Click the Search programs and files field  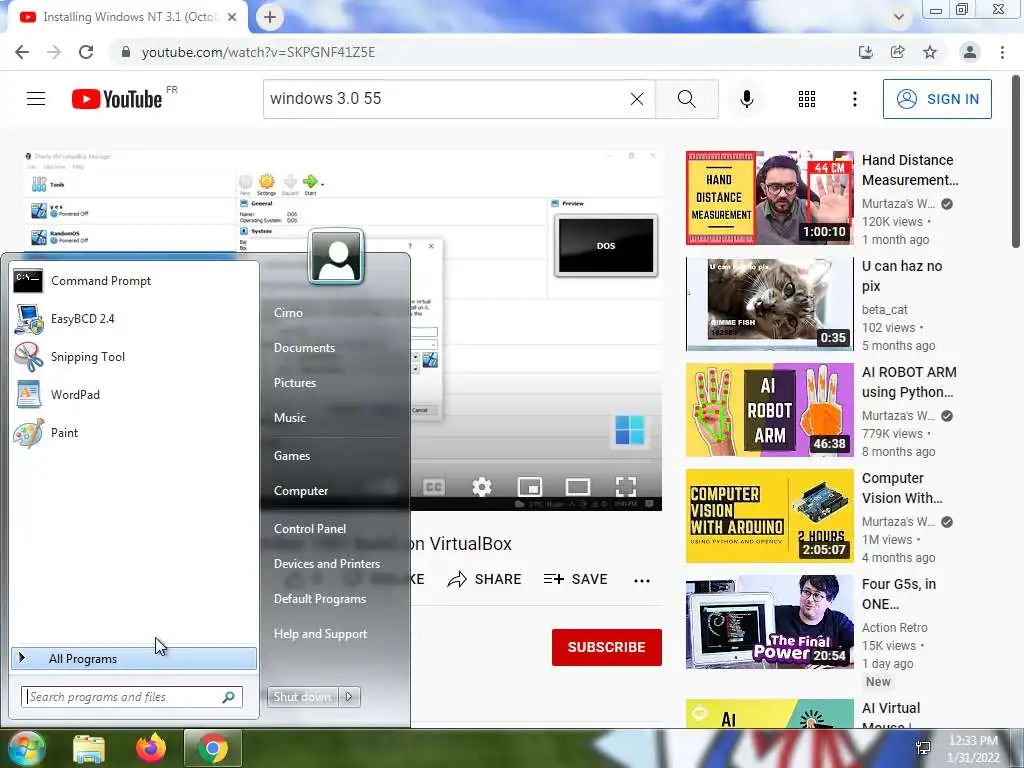(x=131, y=697)
